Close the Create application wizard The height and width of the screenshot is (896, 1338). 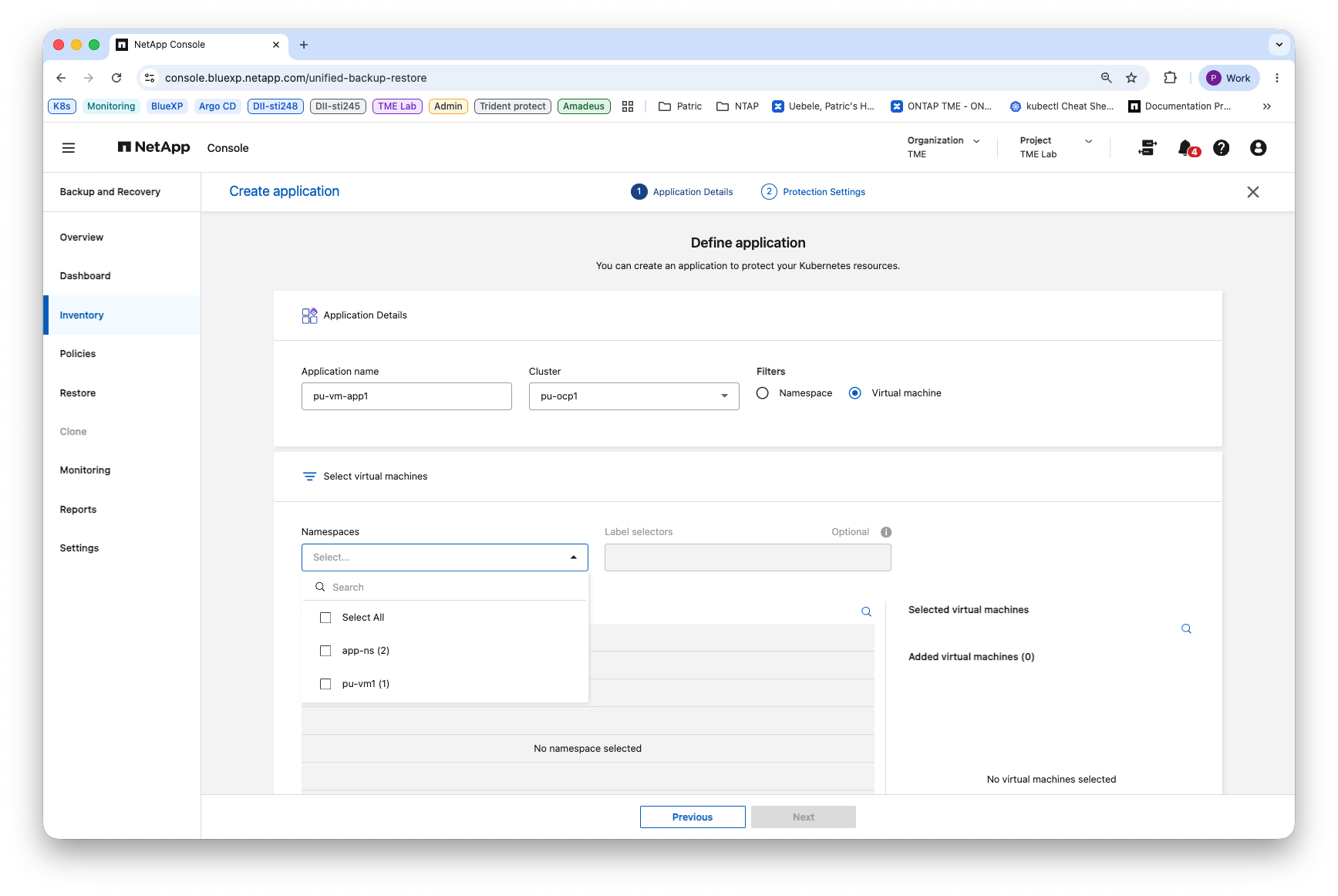1253,192
